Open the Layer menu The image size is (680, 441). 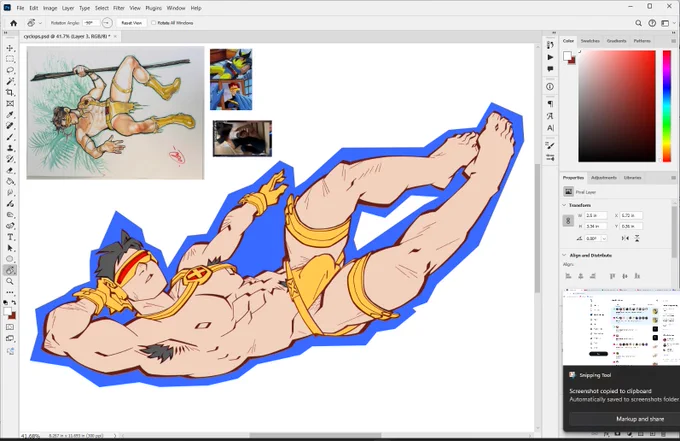click(x=68, y=8)
